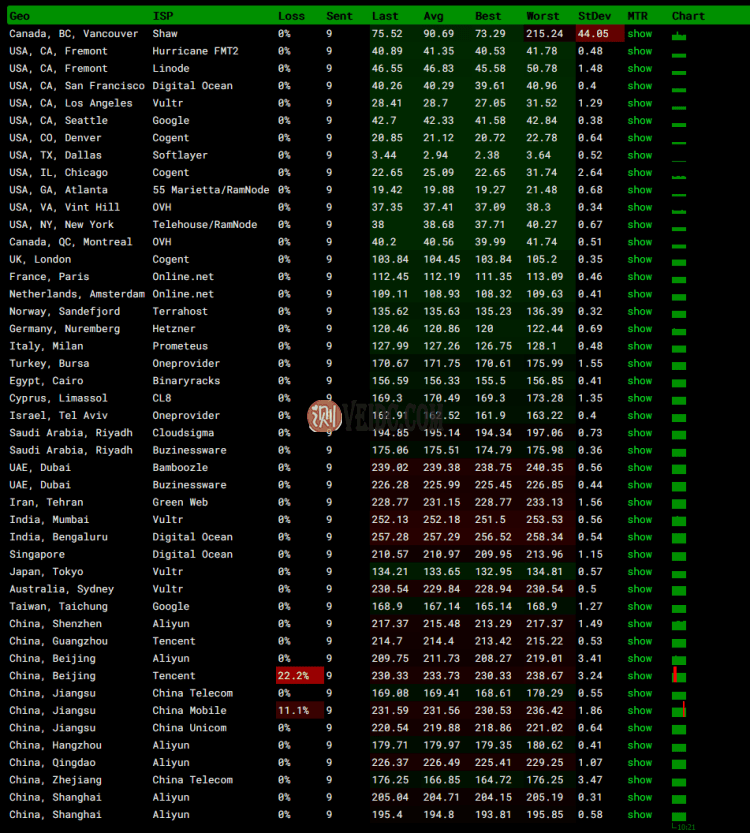The image size is (750, 833).
Task: Click the MTR column header
Action: tap(637, 16)
